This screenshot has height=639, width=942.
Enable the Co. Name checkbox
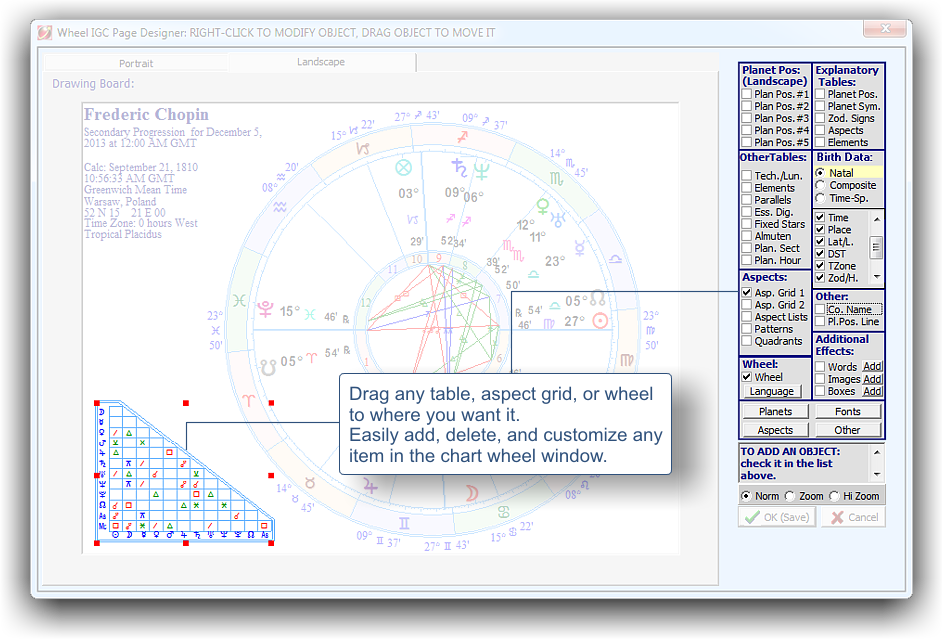[820, 309]
